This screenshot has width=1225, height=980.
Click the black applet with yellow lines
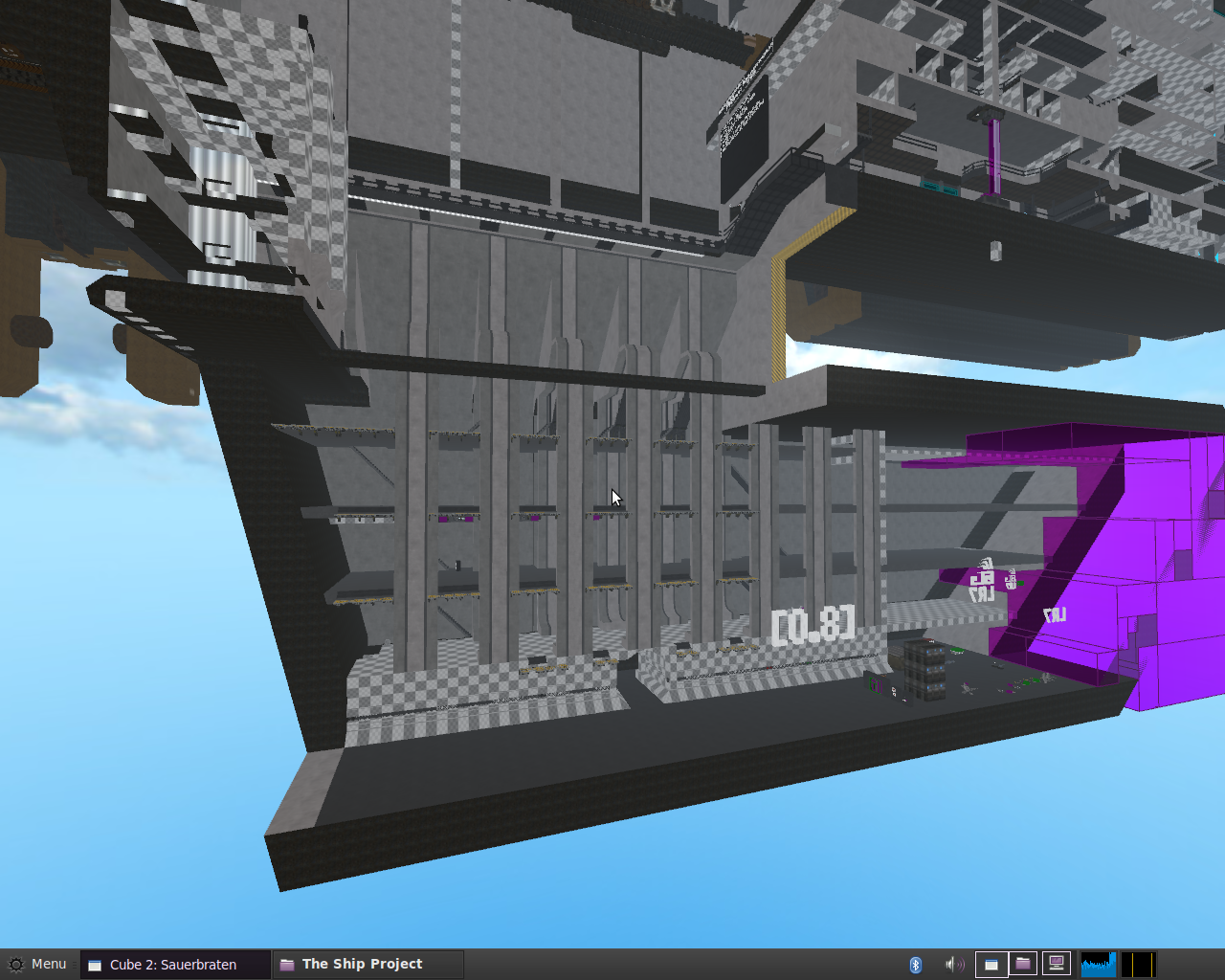[x=1138, y=964]
